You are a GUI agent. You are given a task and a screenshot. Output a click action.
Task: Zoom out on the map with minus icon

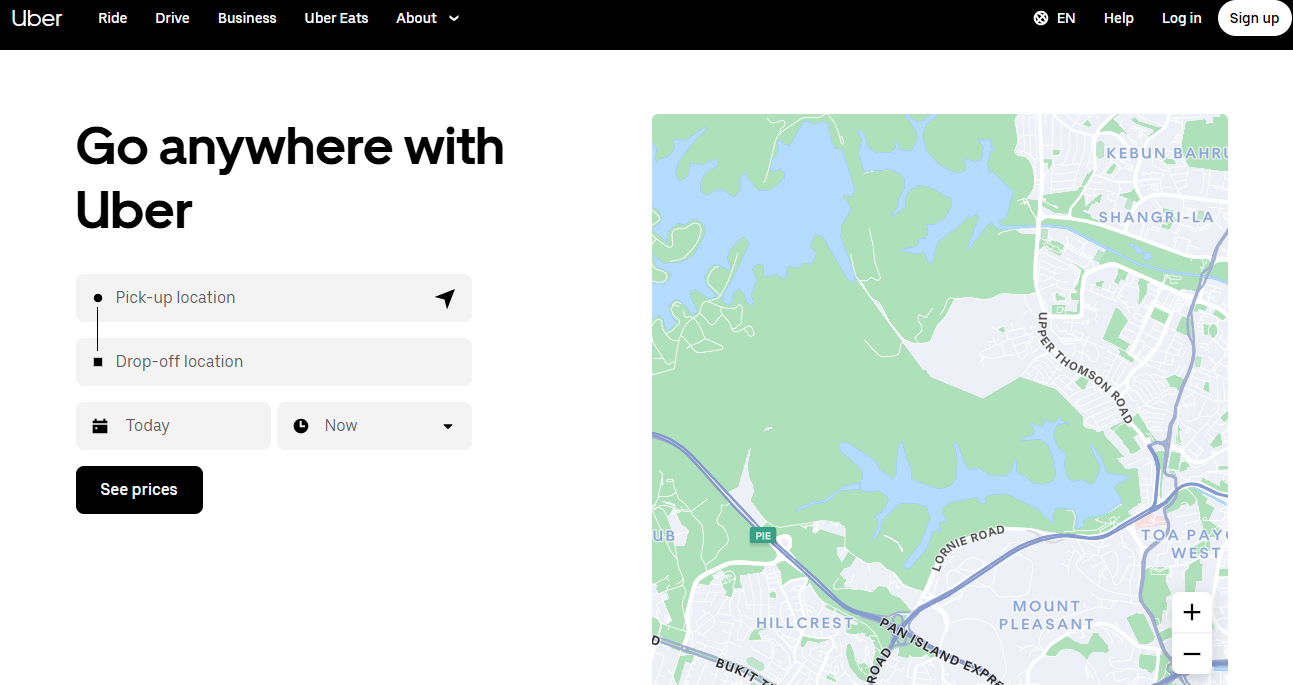[x=1191, y=654]
